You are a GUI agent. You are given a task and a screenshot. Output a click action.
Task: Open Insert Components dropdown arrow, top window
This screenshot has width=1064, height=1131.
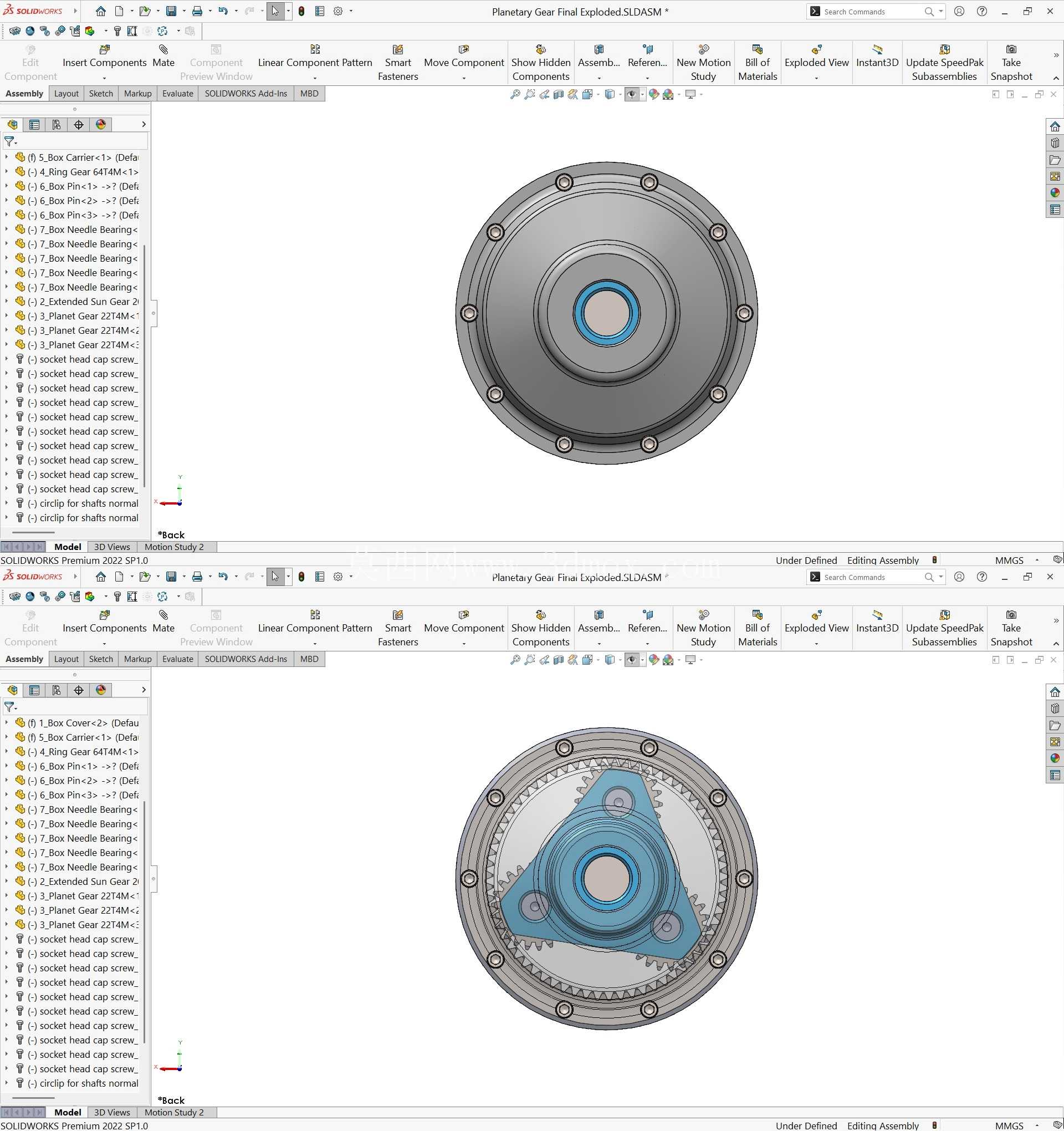point(104,78)
